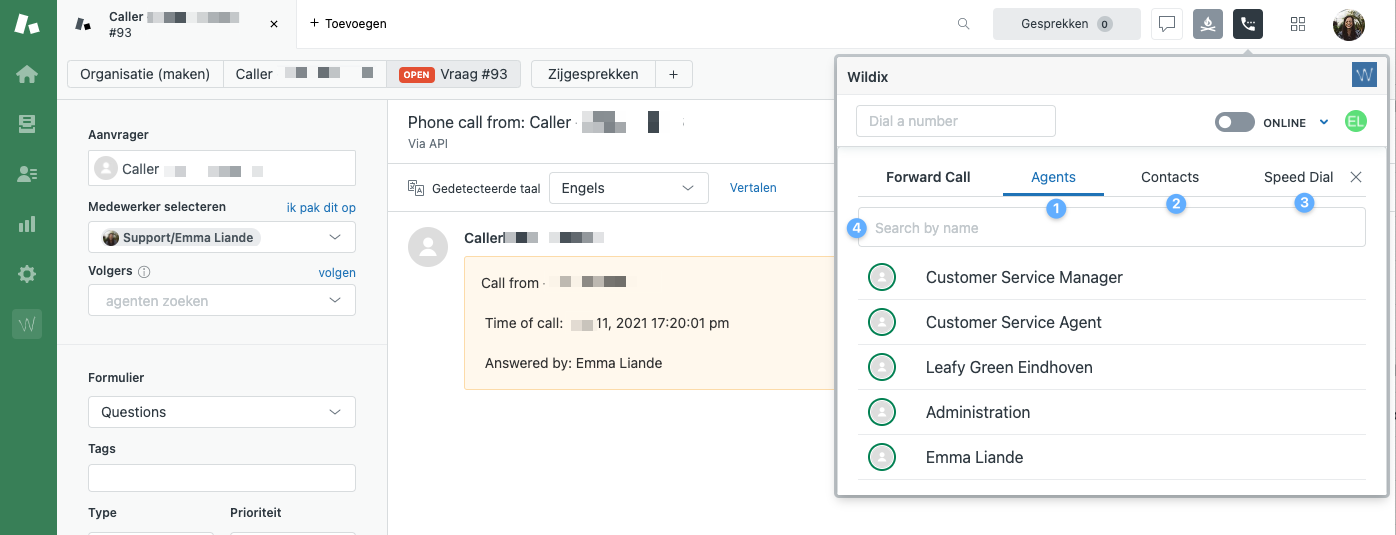Open the Medewerker selecteren dropdown
Viewport: 1396px width, 535px height.
coord(222,238)
